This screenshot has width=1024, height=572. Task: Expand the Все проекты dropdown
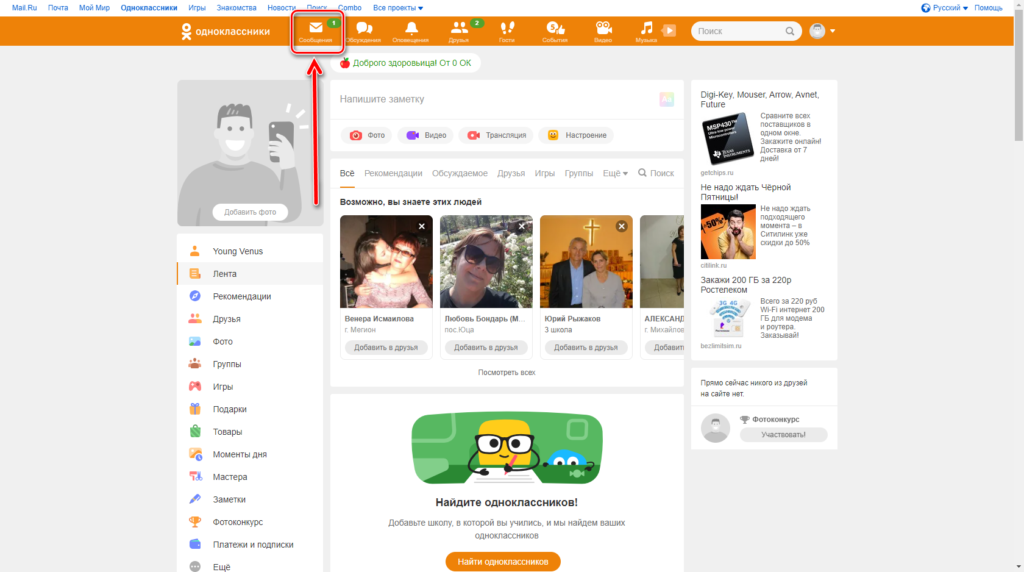[398, 8]
